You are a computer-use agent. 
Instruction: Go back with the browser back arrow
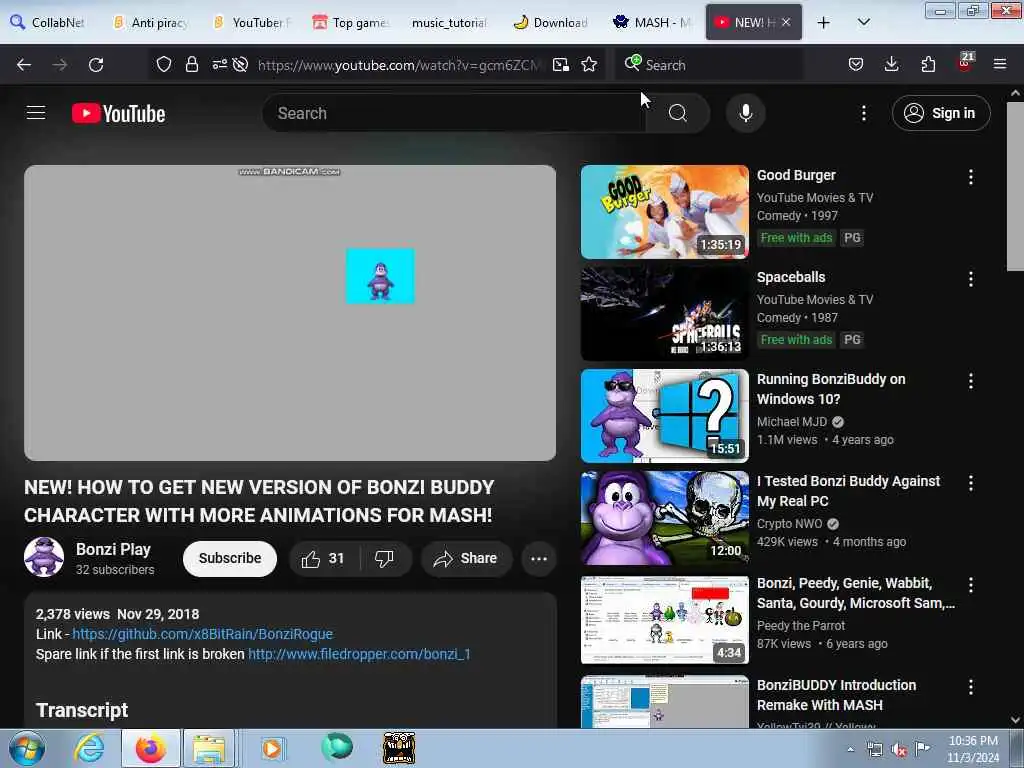tap(24, 65)
